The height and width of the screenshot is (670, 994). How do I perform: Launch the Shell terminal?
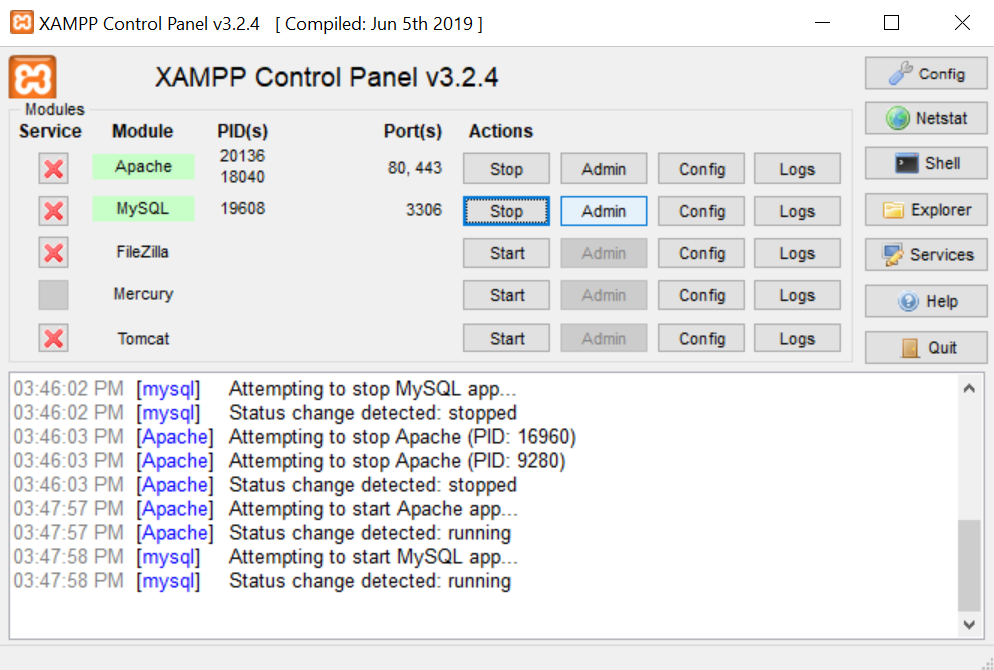926,163
